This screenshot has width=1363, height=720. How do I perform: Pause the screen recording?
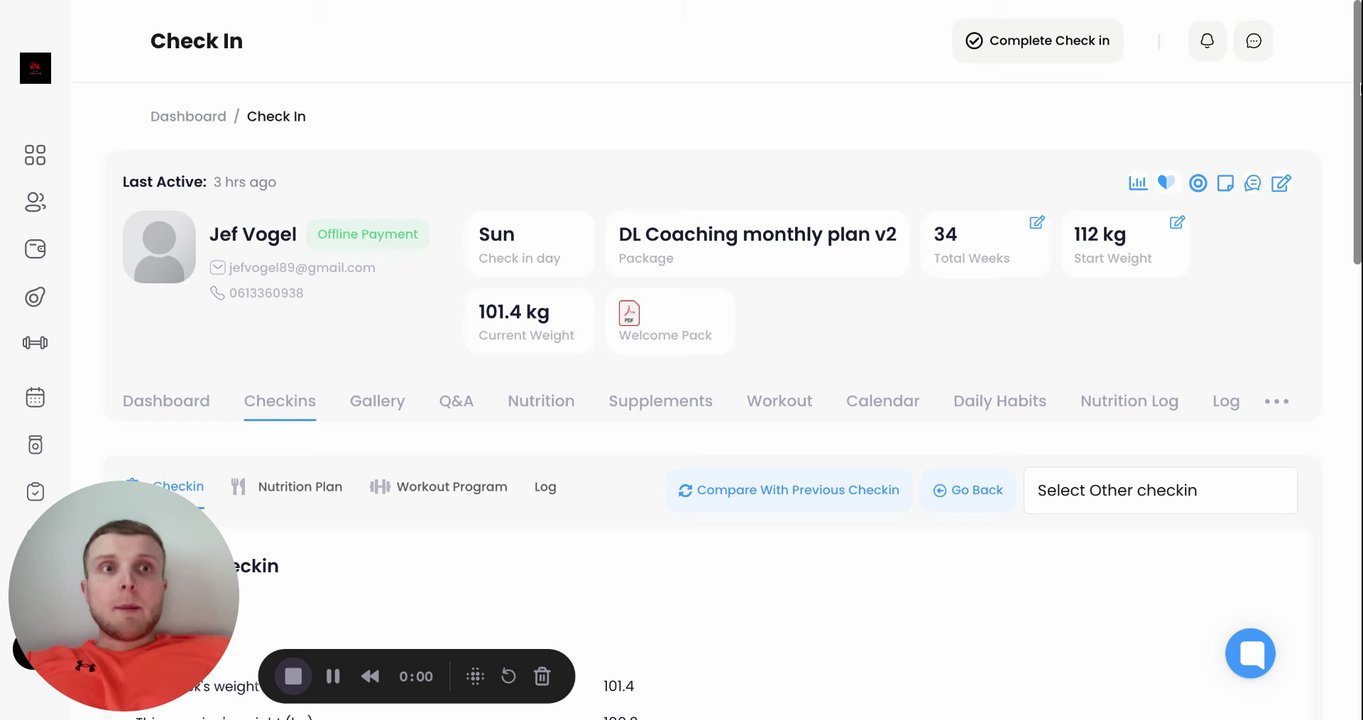tap(333, 676)
